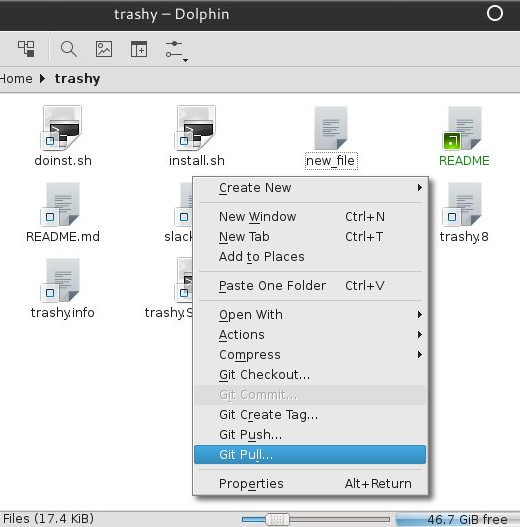Choose New Tab from context menu
Image resolution: width=520 pixels, height=527 pixels.
tap(310, 237)
